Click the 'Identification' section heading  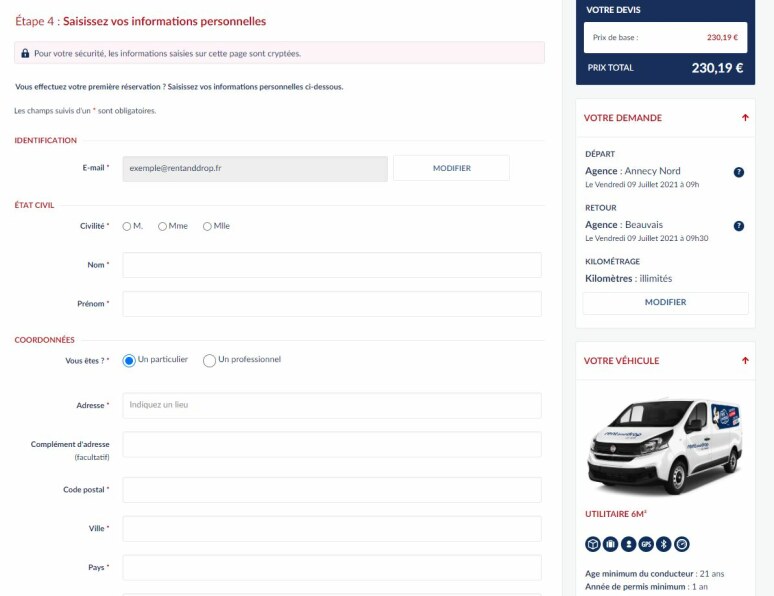[45, 140]
